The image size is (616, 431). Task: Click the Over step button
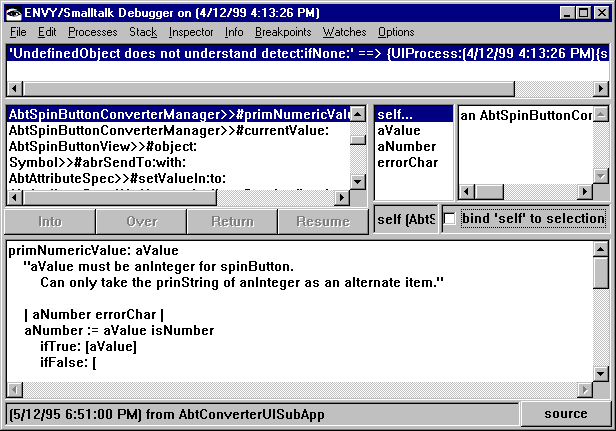(x=141, y=222)
